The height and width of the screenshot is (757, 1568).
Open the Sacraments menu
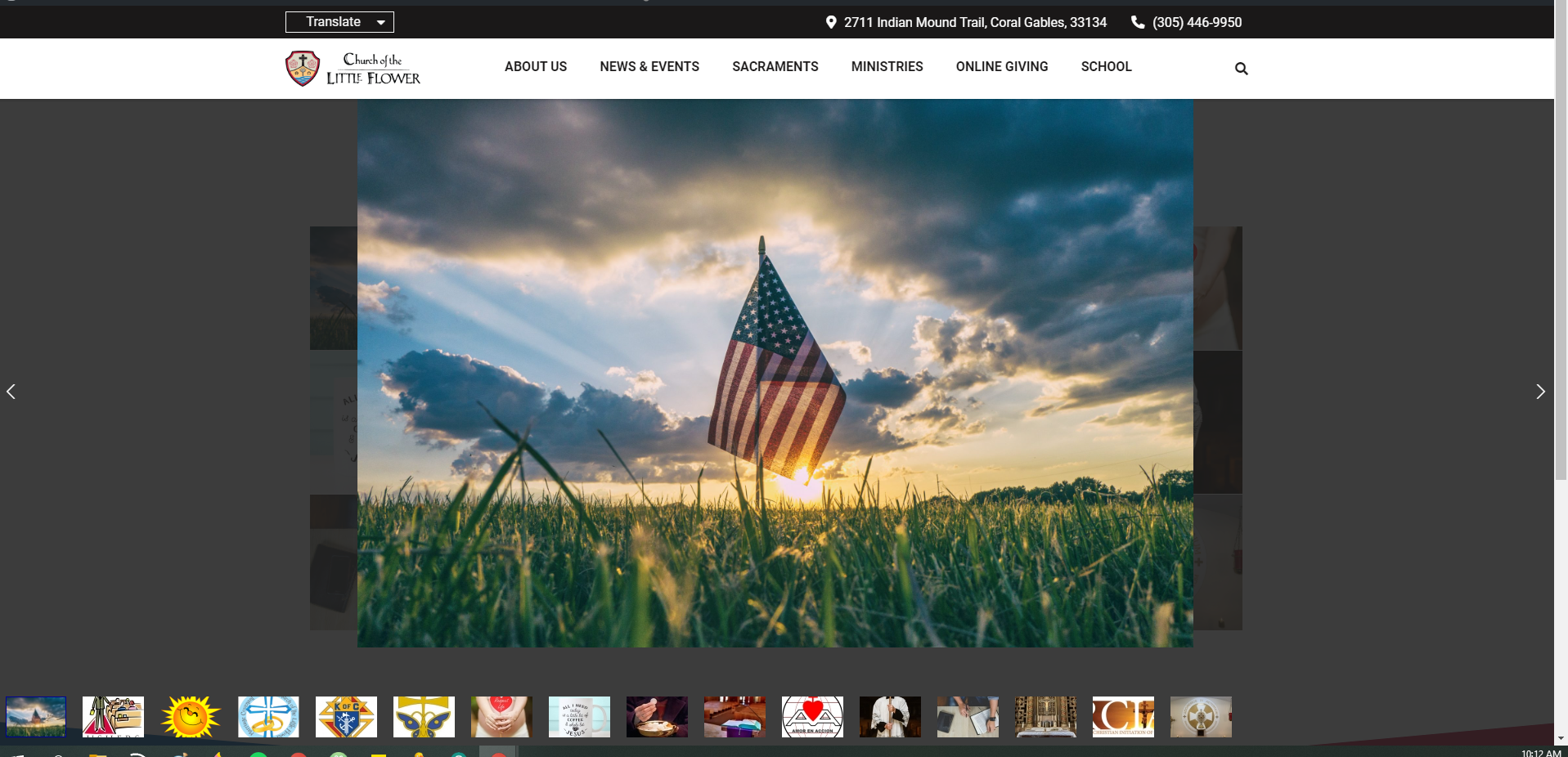775,66
